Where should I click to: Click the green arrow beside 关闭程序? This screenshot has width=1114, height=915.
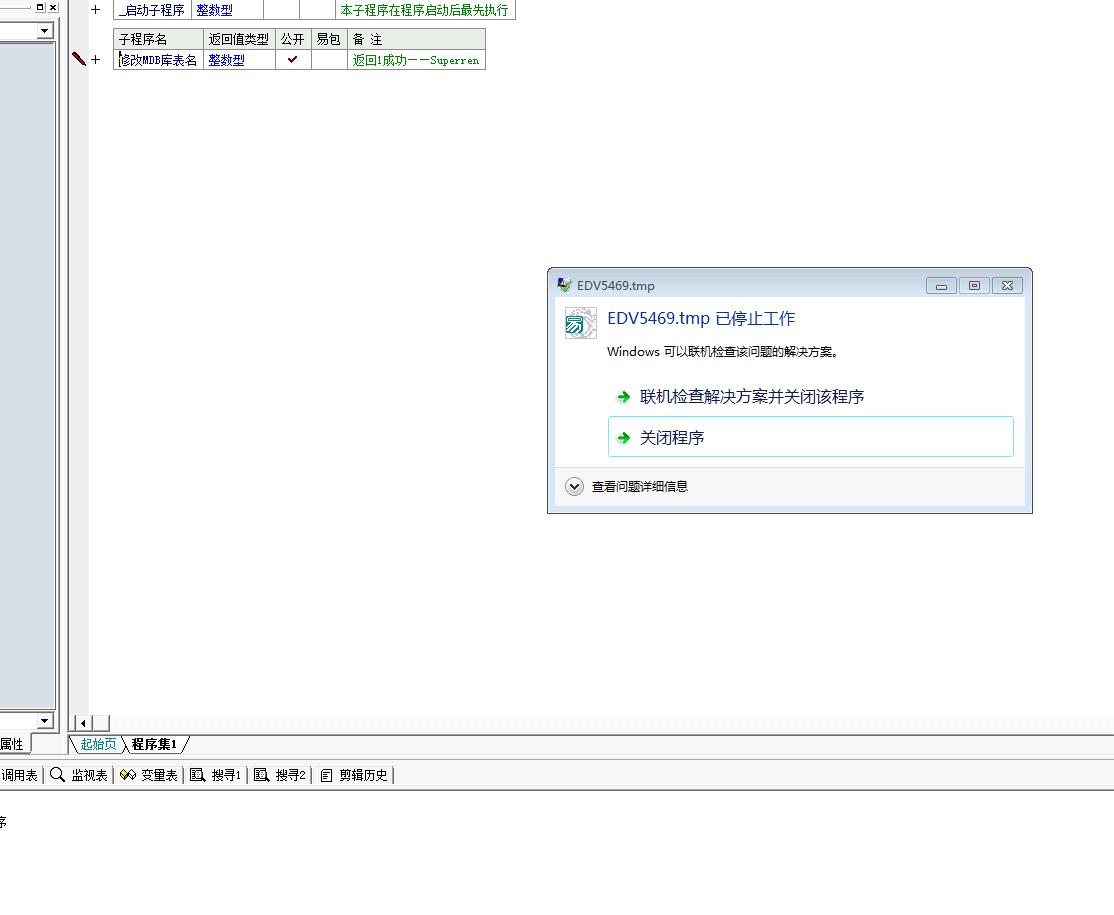pos(623,438)
